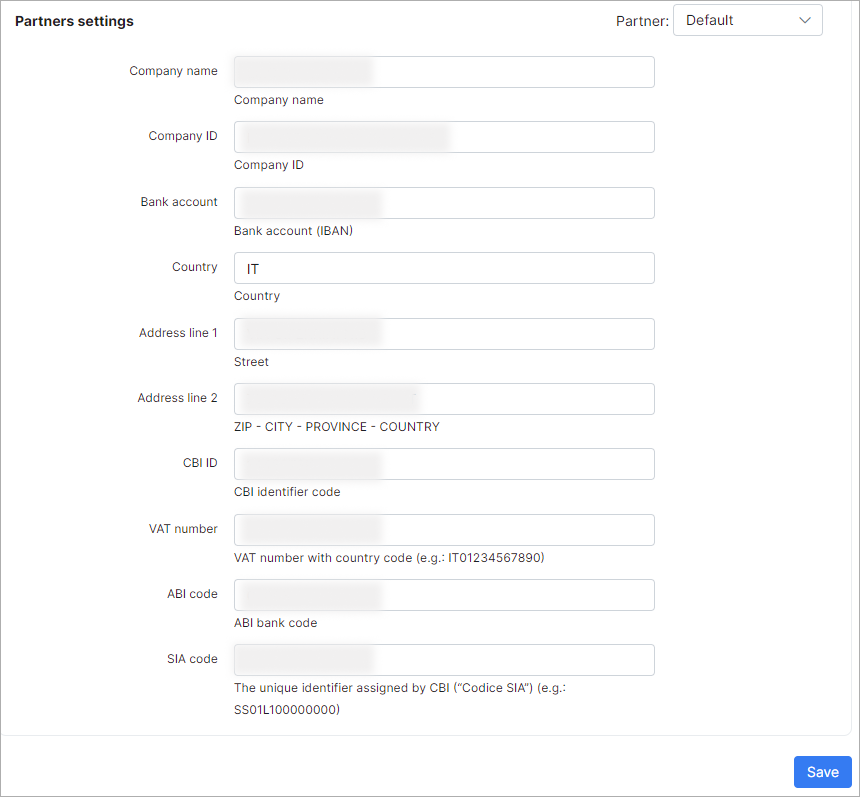Click the 'Bank account (IBAN)' hint text
This screenshot has width=860, height=797.
(x=293, y=231)
